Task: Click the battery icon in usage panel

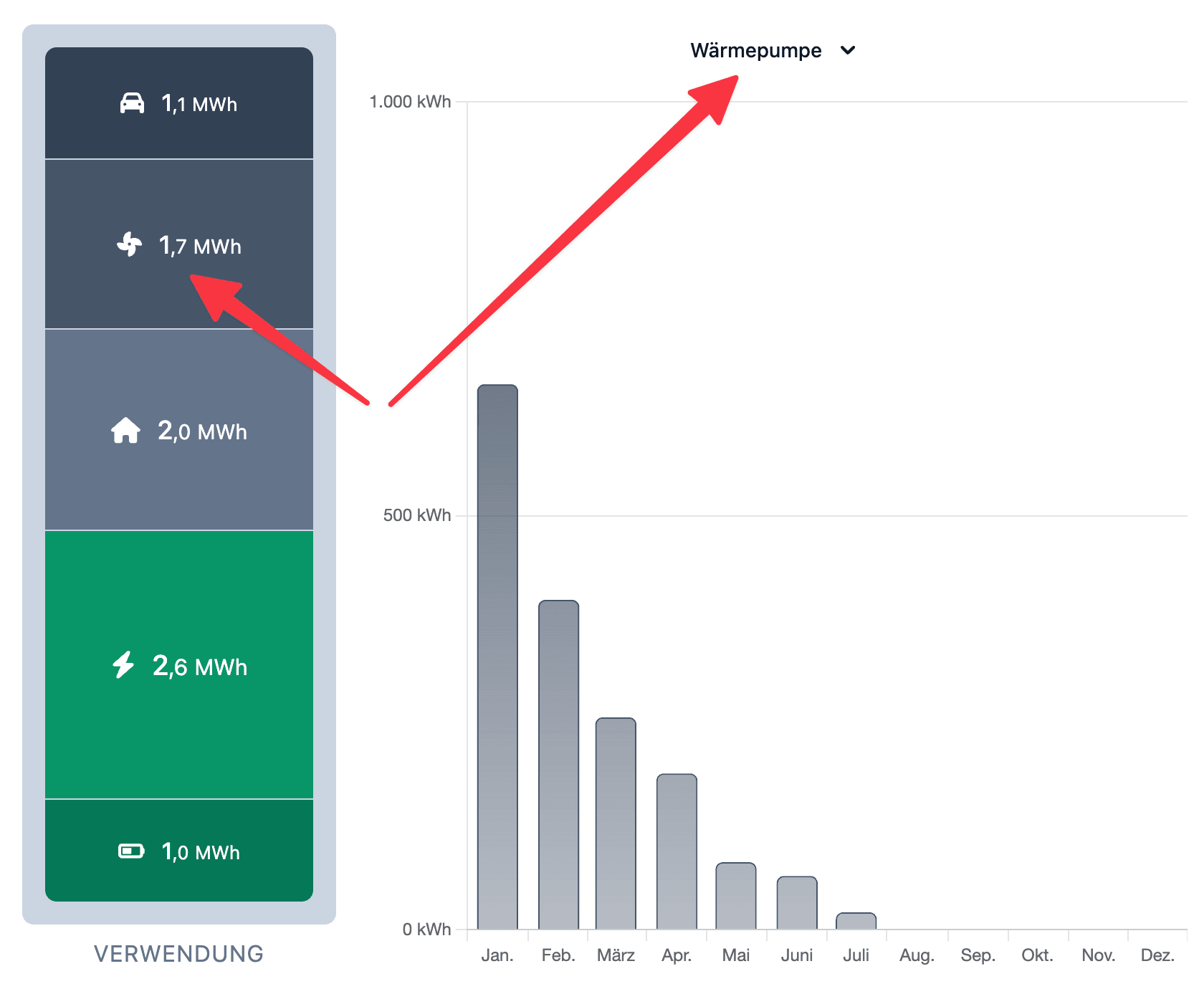Action: (131, 851)
